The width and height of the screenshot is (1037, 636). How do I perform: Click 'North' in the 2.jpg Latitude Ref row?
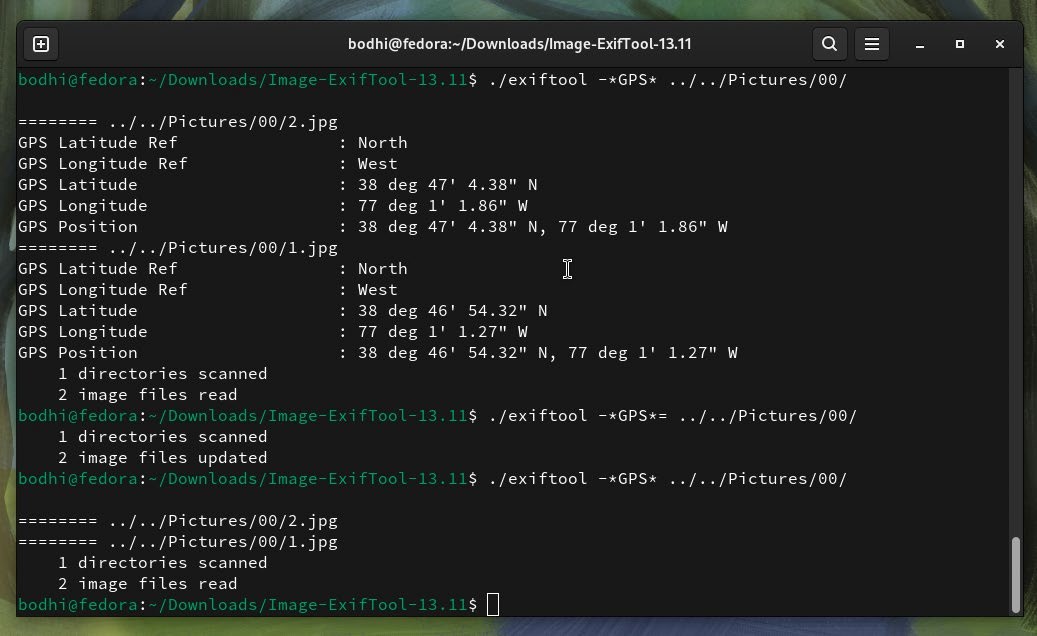click(382, 143)
